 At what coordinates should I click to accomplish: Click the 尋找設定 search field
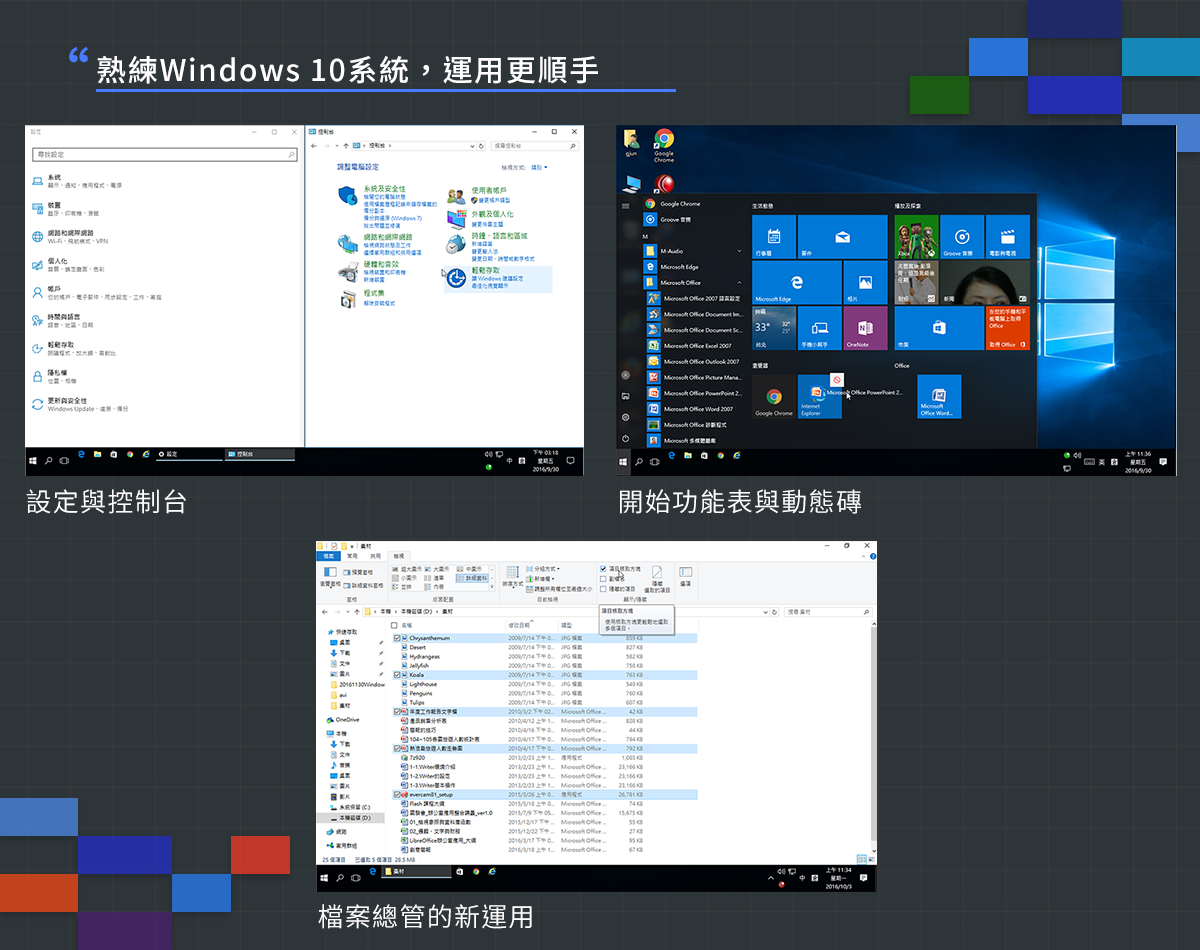point(160,155)
